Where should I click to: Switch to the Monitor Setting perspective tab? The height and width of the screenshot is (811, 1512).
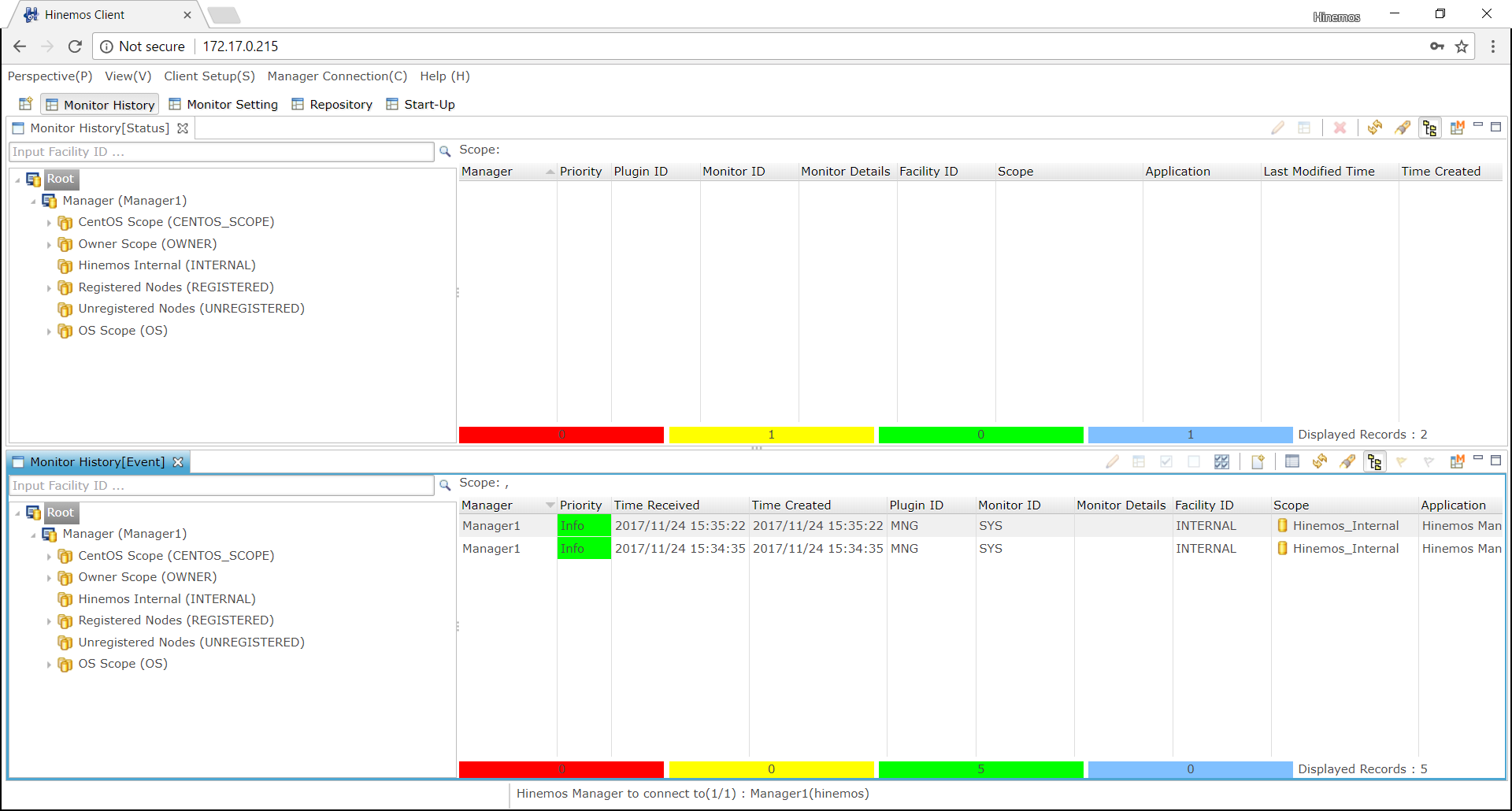(224, 104)
